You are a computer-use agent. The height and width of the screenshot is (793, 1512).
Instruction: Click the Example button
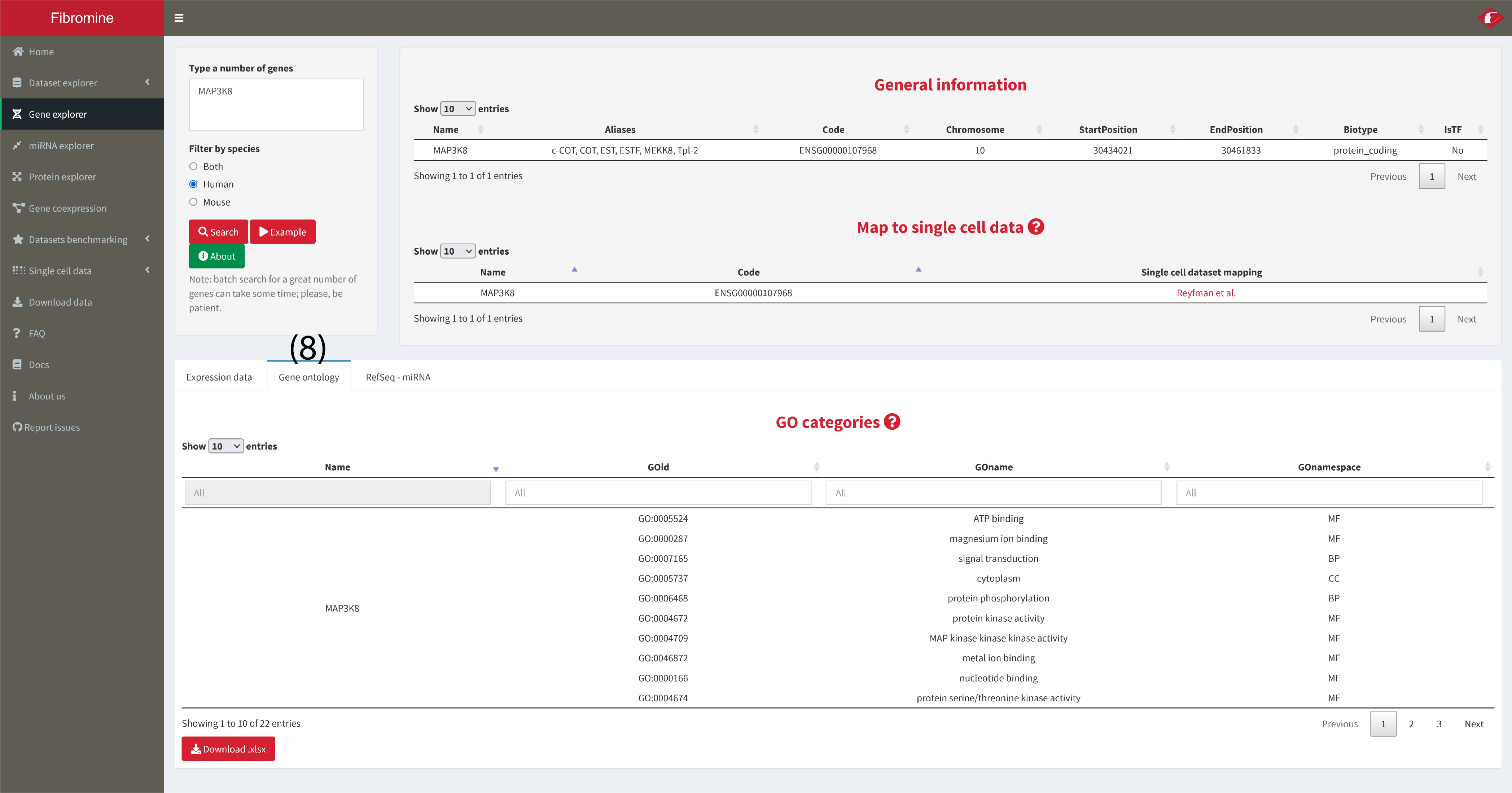pyautogui.click(x=283, y=232)
